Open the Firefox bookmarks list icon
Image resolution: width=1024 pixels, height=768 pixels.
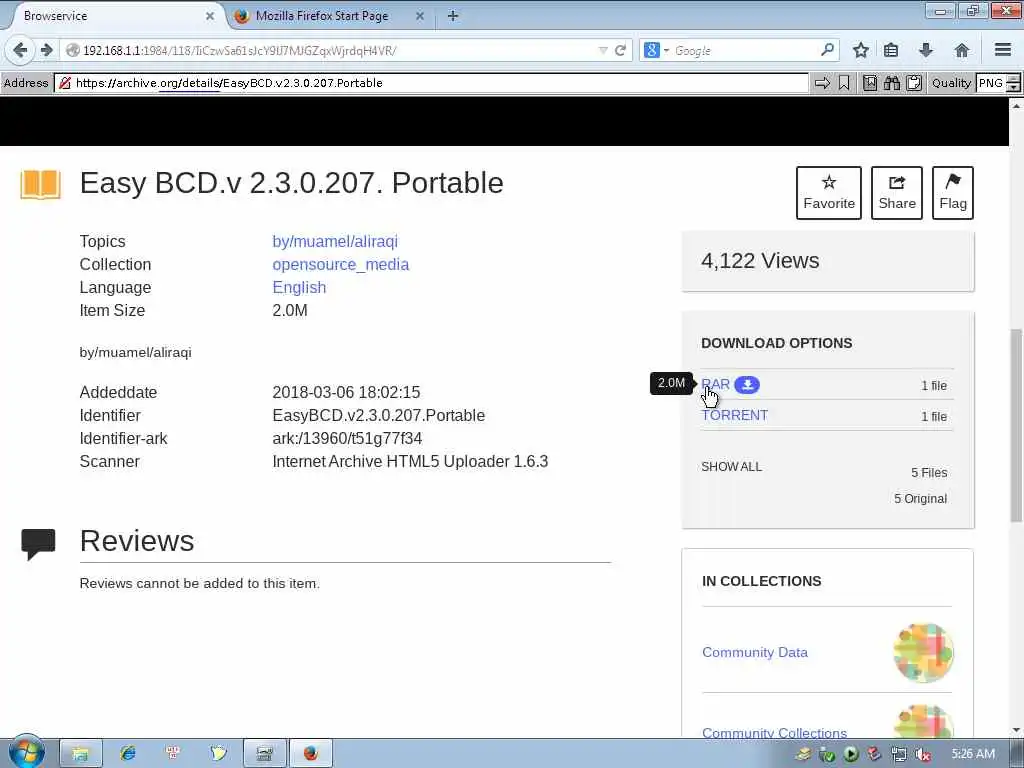click(891, 50)
